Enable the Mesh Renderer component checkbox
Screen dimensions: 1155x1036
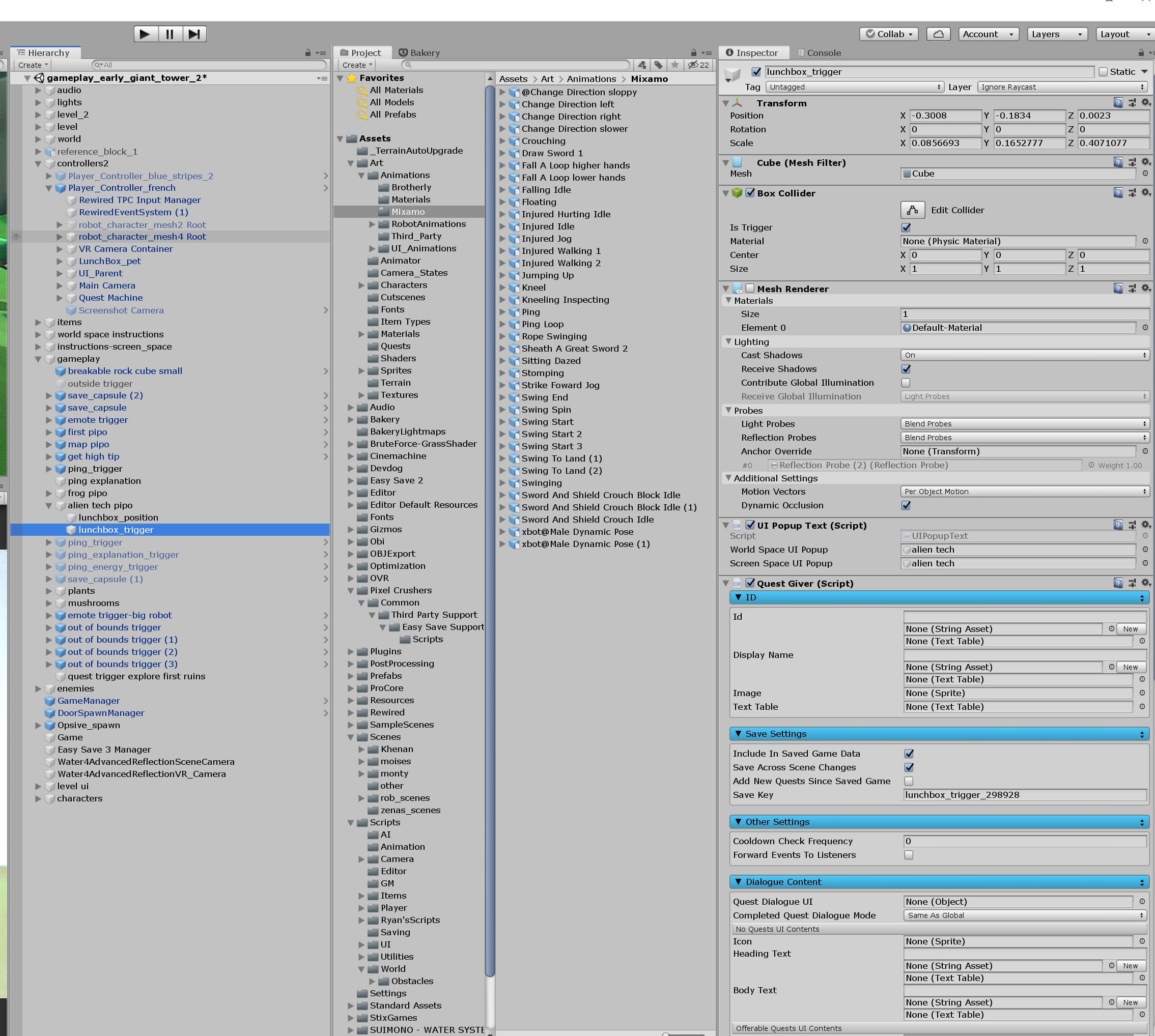click(x=750, y=289)
